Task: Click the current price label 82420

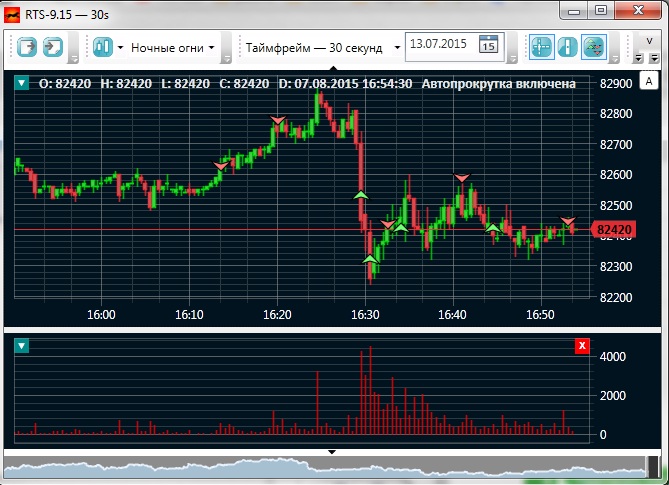Action: coord(614,230)
